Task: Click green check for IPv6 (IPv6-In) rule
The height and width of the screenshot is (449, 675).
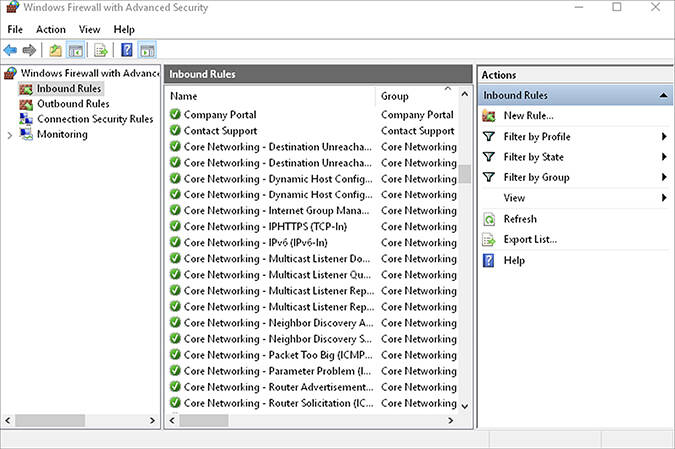Action: [x=175, y=242]
